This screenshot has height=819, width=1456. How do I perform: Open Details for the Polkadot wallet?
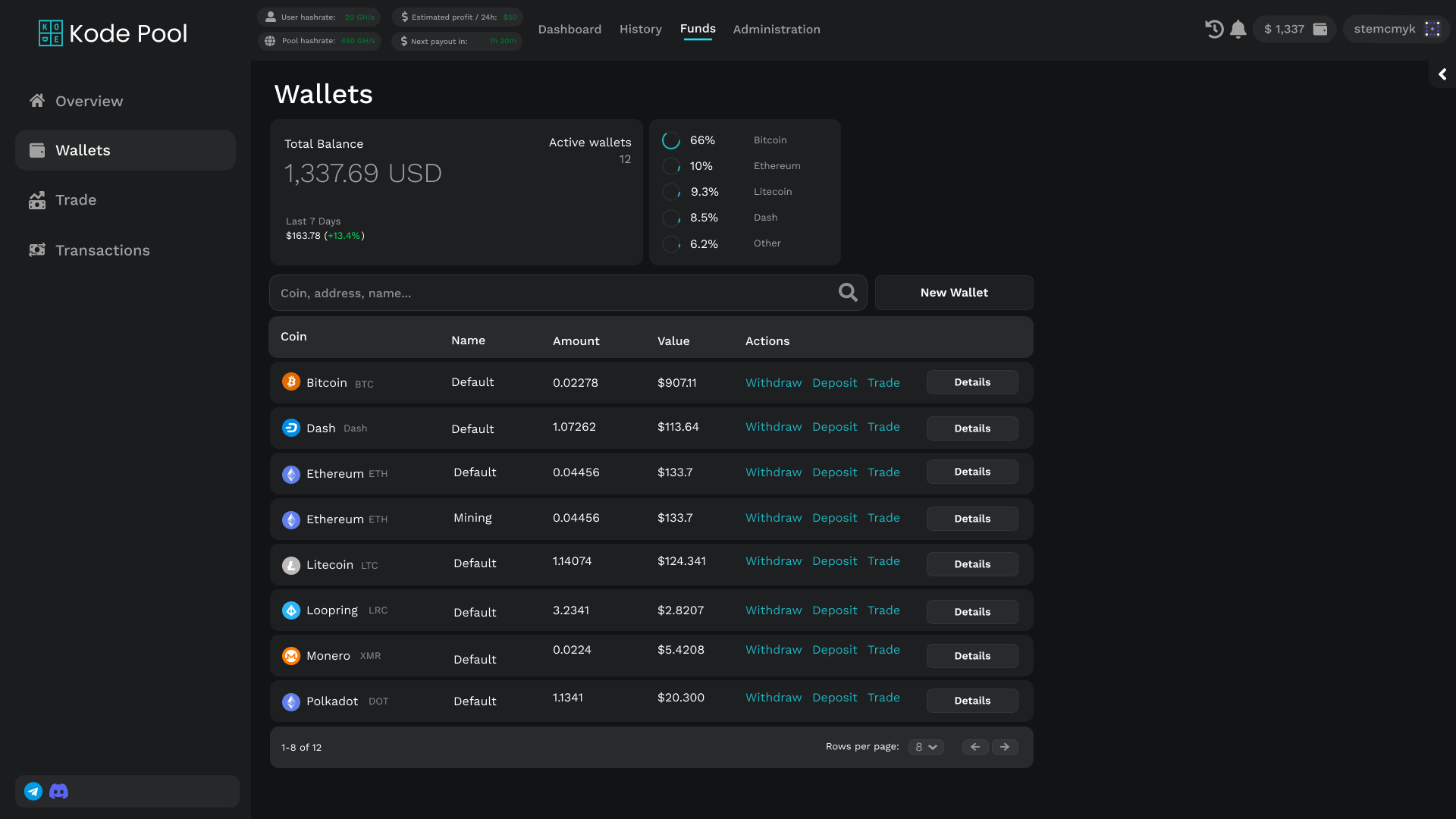point(972,701)
